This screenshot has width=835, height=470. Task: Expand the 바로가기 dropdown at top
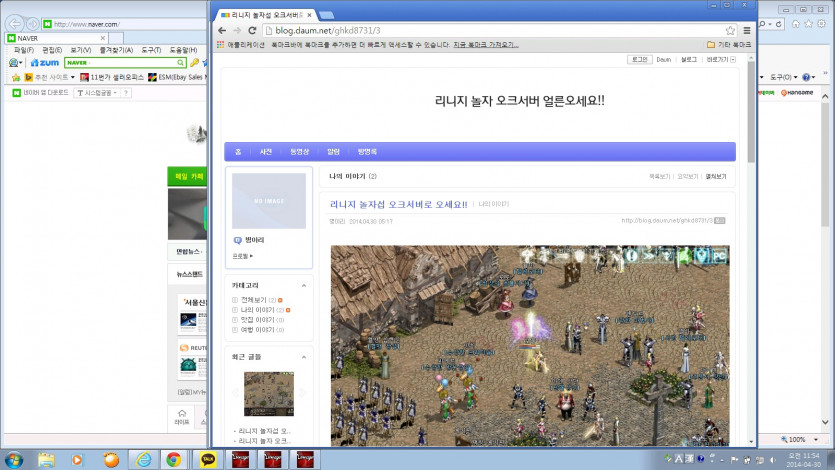[720, 60]
